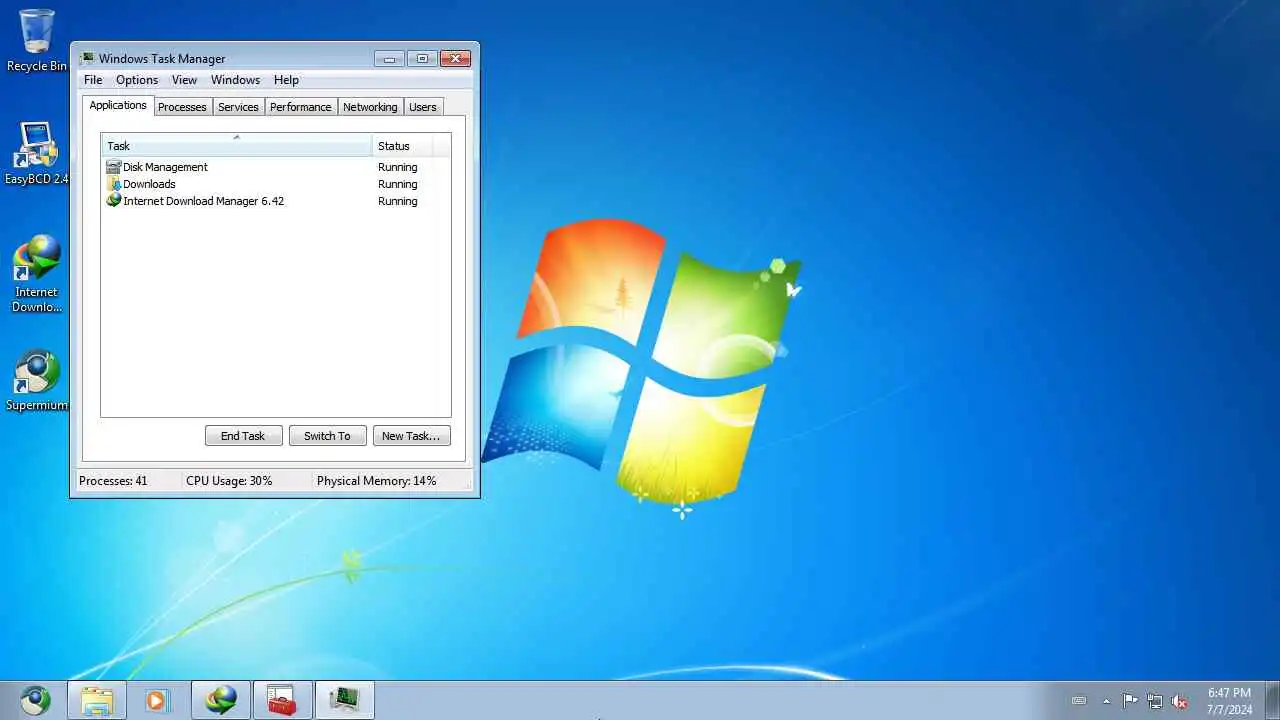The height and width of the screenshot is (720, 1280).
Task: Click the Task Manager taskbar icon
Action: click(x=345, y=700)
